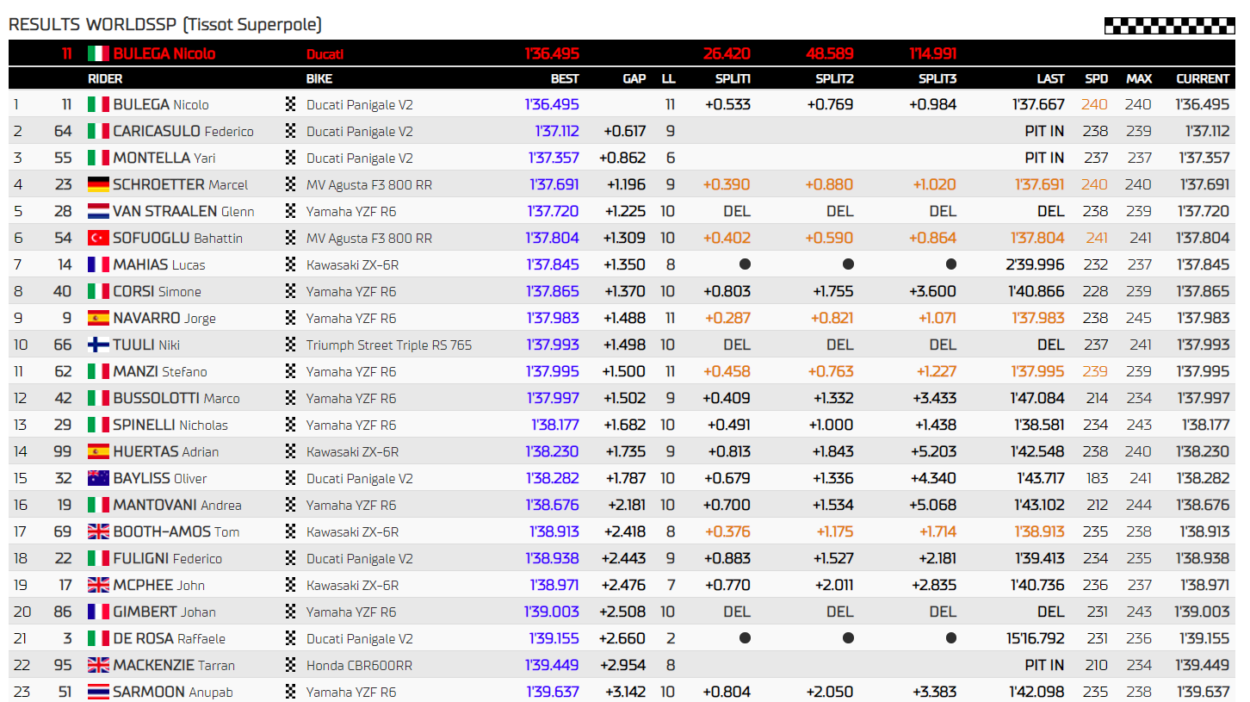This screenshot has height=702, width=1250.
Task: Click the German flag next to SCHROETTER
Action: pyautogui.click(x=98, y=184)
